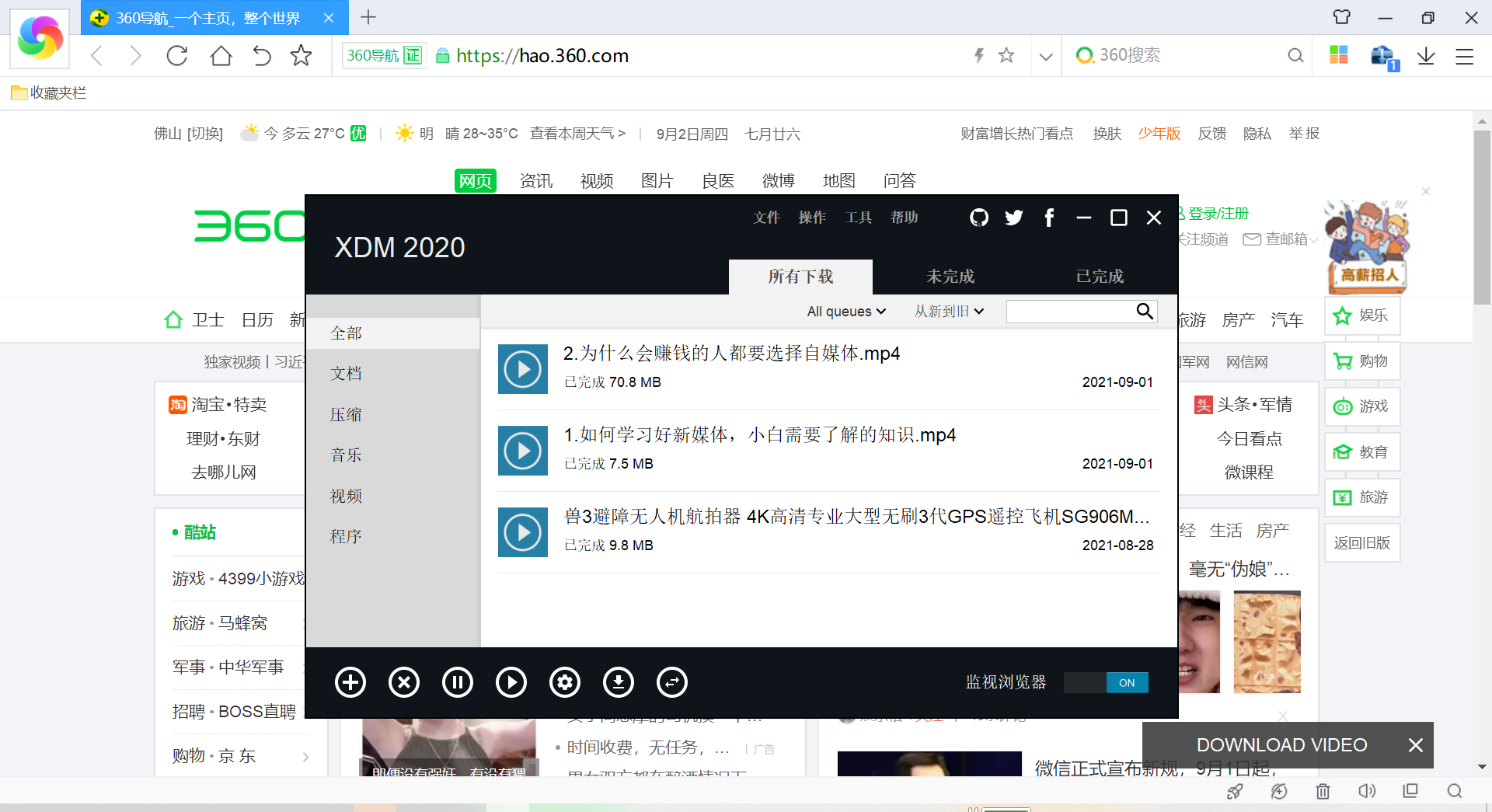This screenshot has height=812, width=1492.
Task: Open the 帮助 menu in XDM
Action: coord(905,218)
